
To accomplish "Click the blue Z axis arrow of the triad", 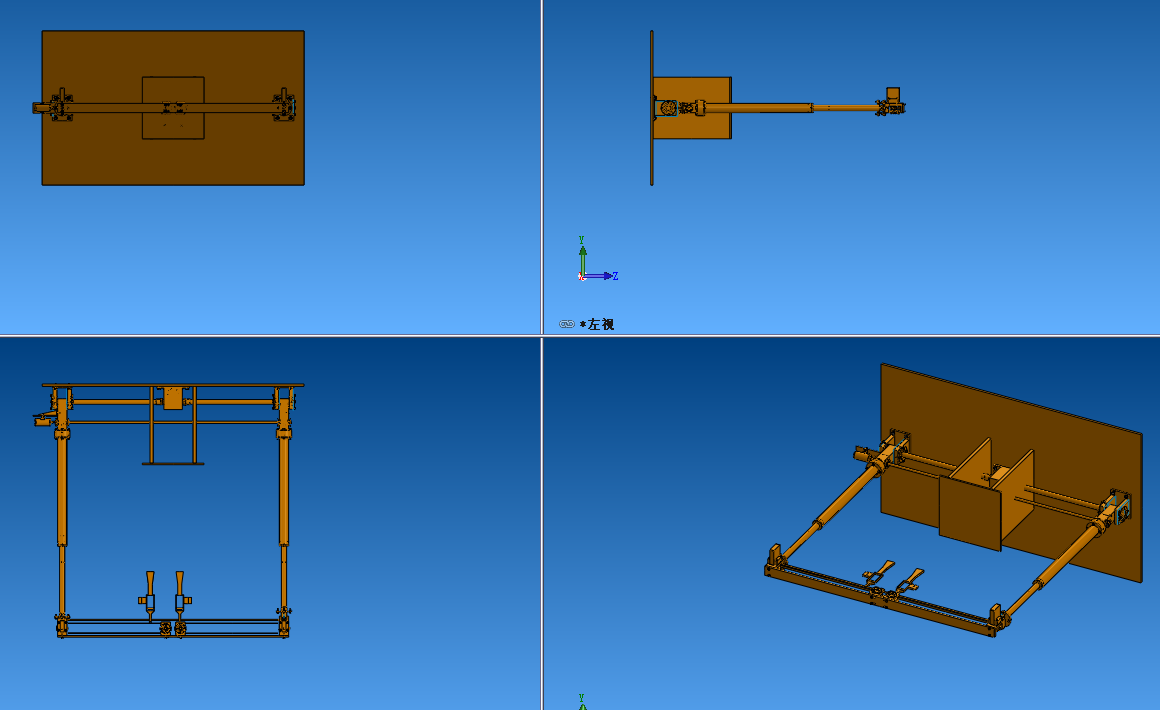I will click(x=605, y=276).
